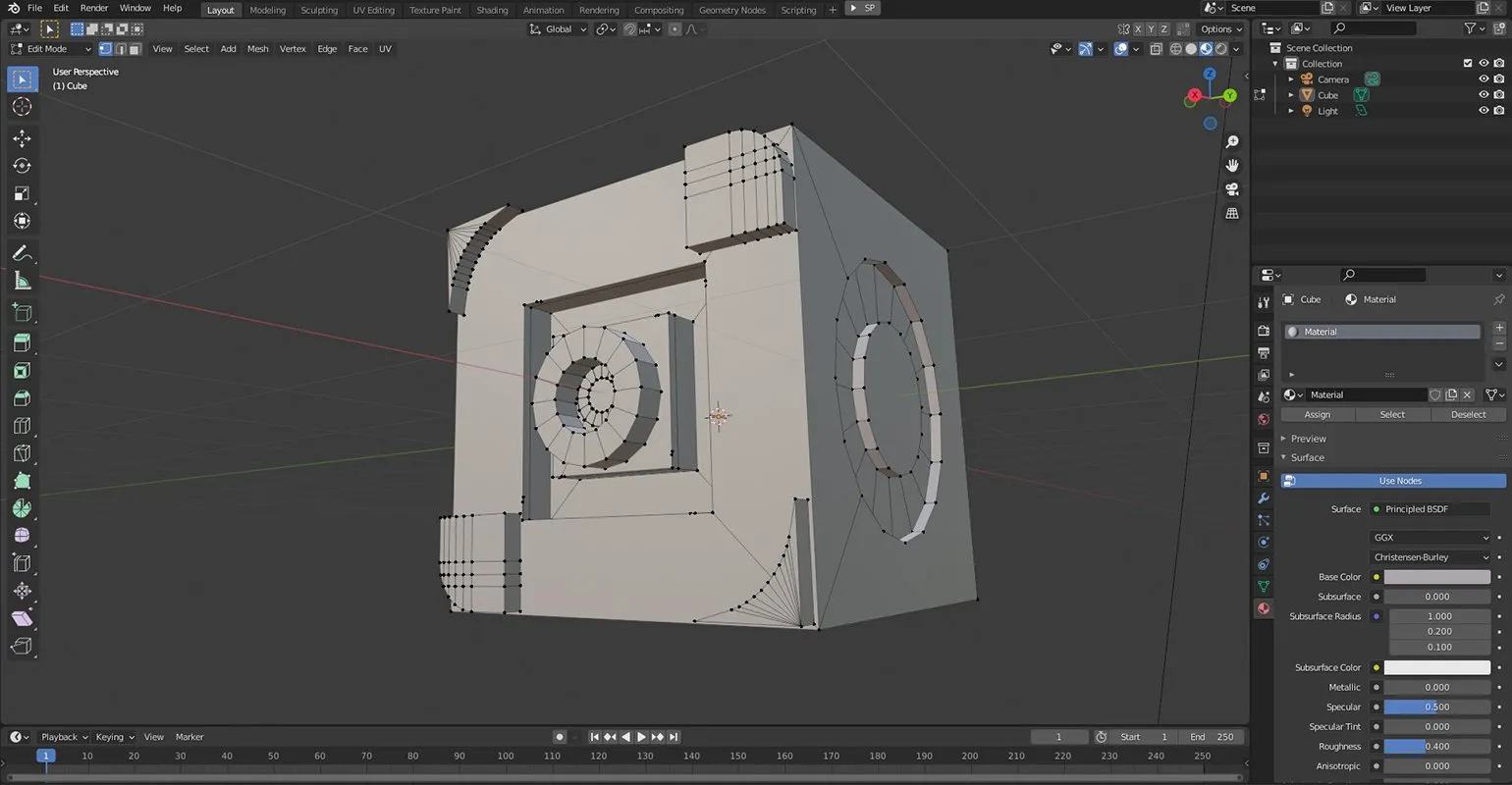Open the Mesh menu
The width and height of the screenshot is (1512, 785).
tap(257, 49)
